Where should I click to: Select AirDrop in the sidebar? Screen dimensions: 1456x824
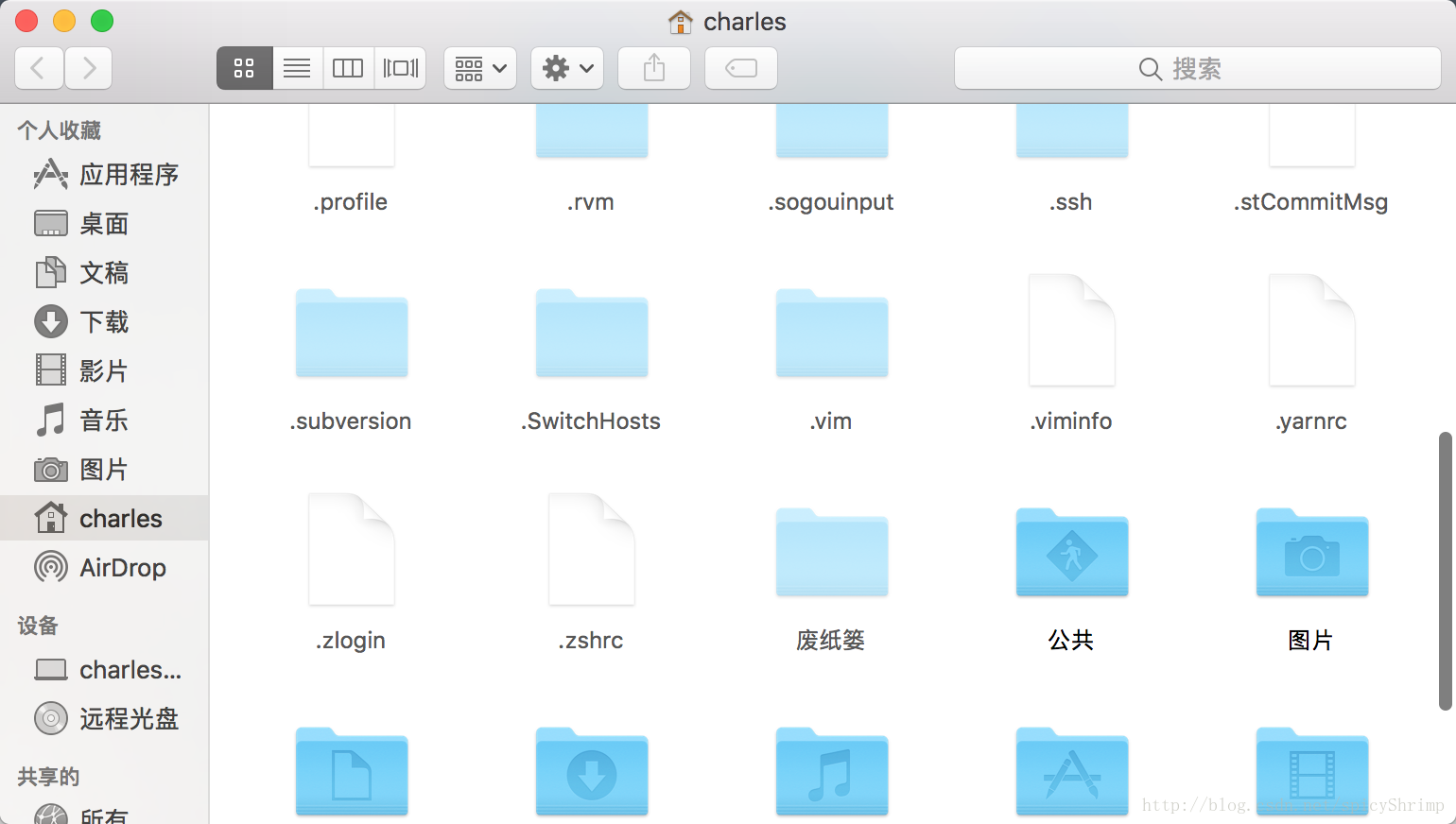click(120, 567)
